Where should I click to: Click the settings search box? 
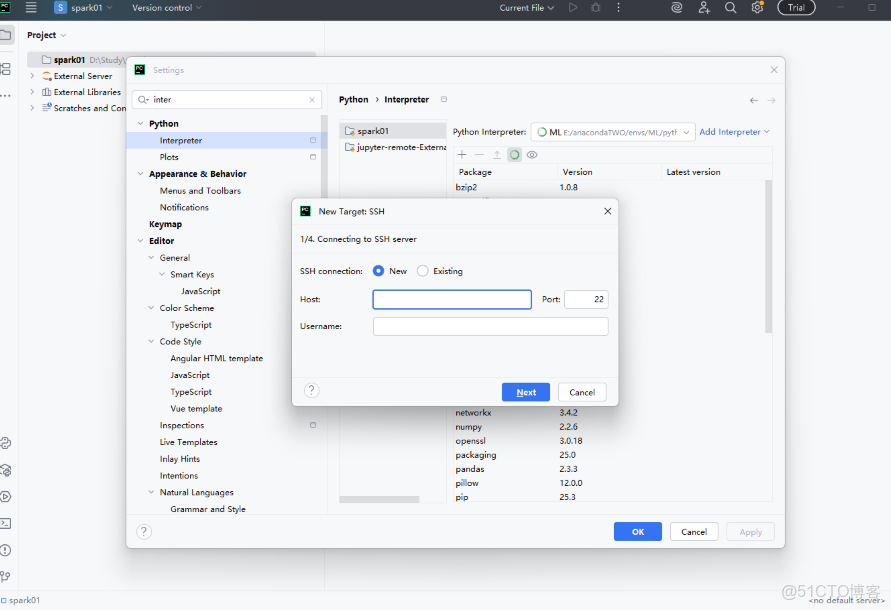(227, 99)
